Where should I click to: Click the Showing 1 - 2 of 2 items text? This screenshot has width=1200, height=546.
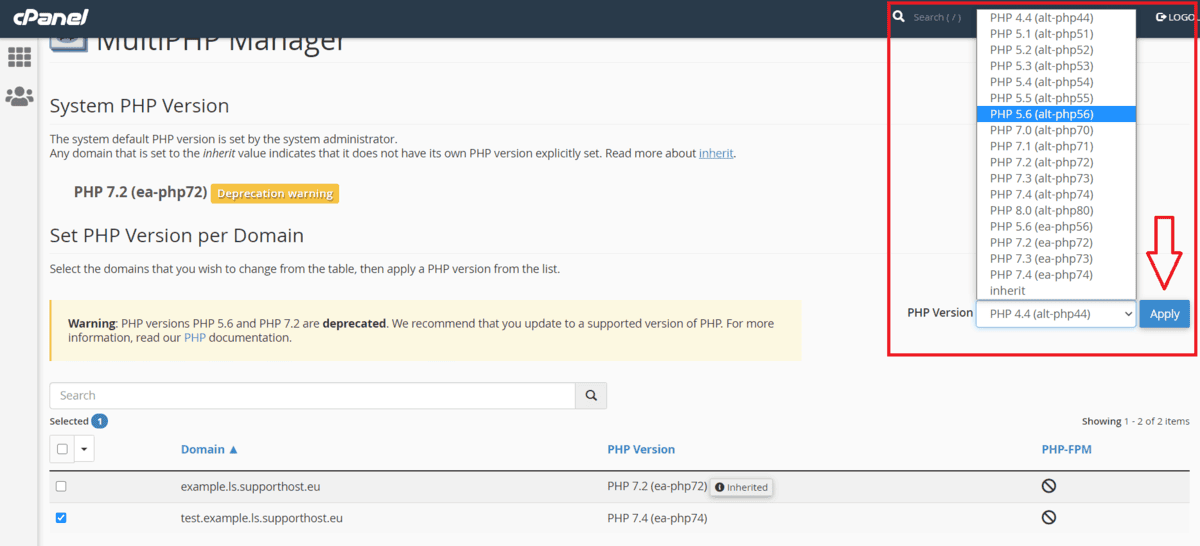pos(1136,421)
